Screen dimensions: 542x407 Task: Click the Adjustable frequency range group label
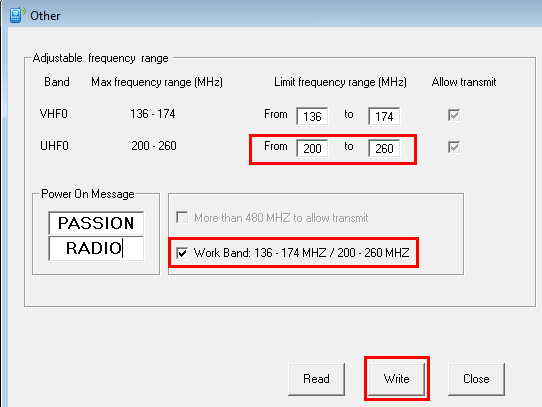tap(100, 58)
